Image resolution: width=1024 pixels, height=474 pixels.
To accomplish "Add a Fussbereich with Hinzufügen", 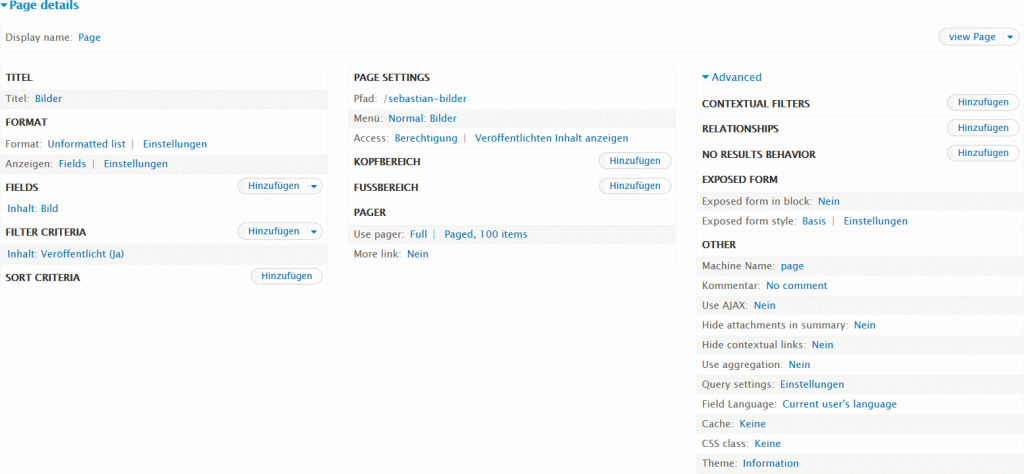I will (634, 186).
